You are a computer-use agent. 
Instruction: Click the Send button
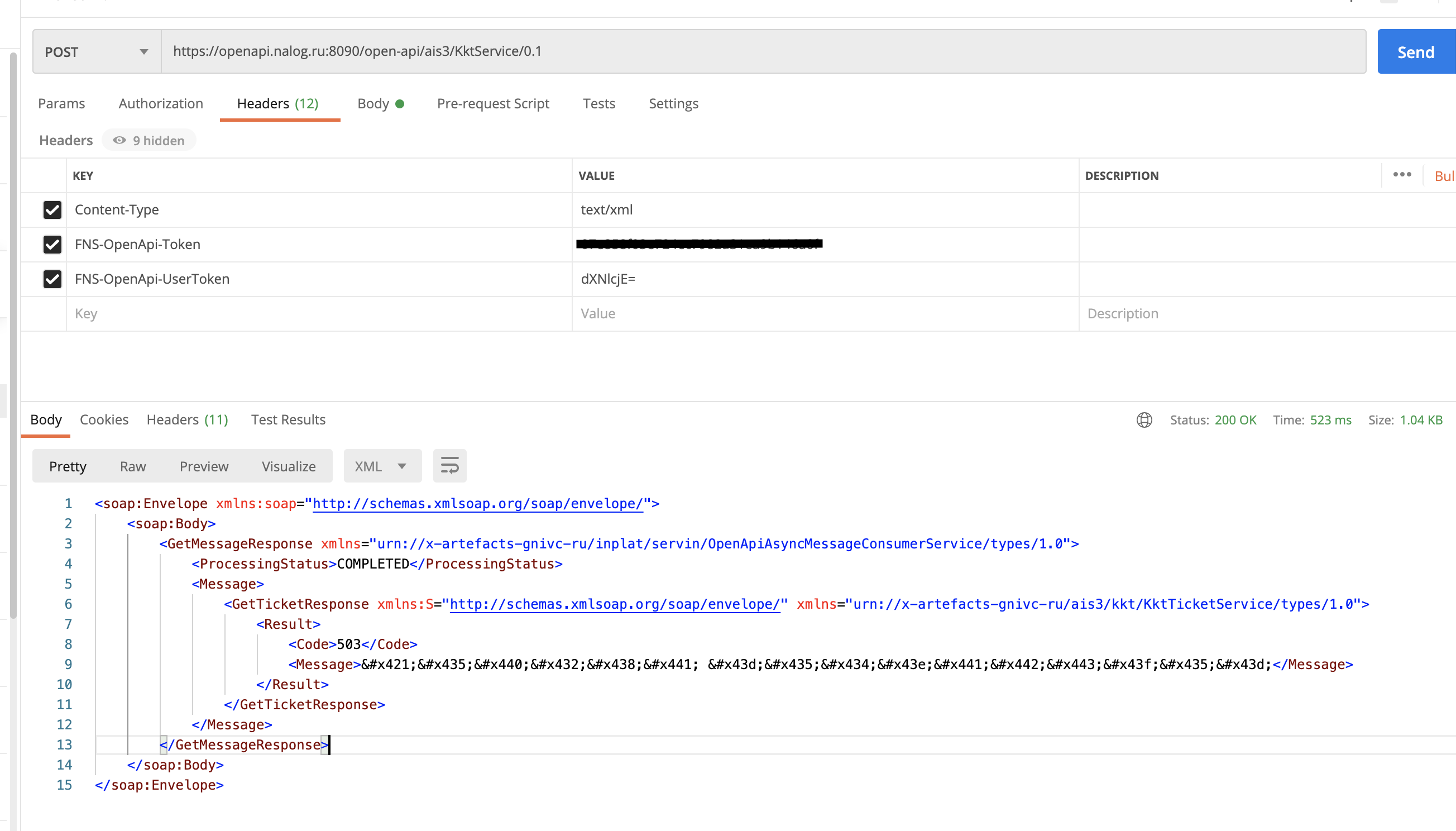1415,51
